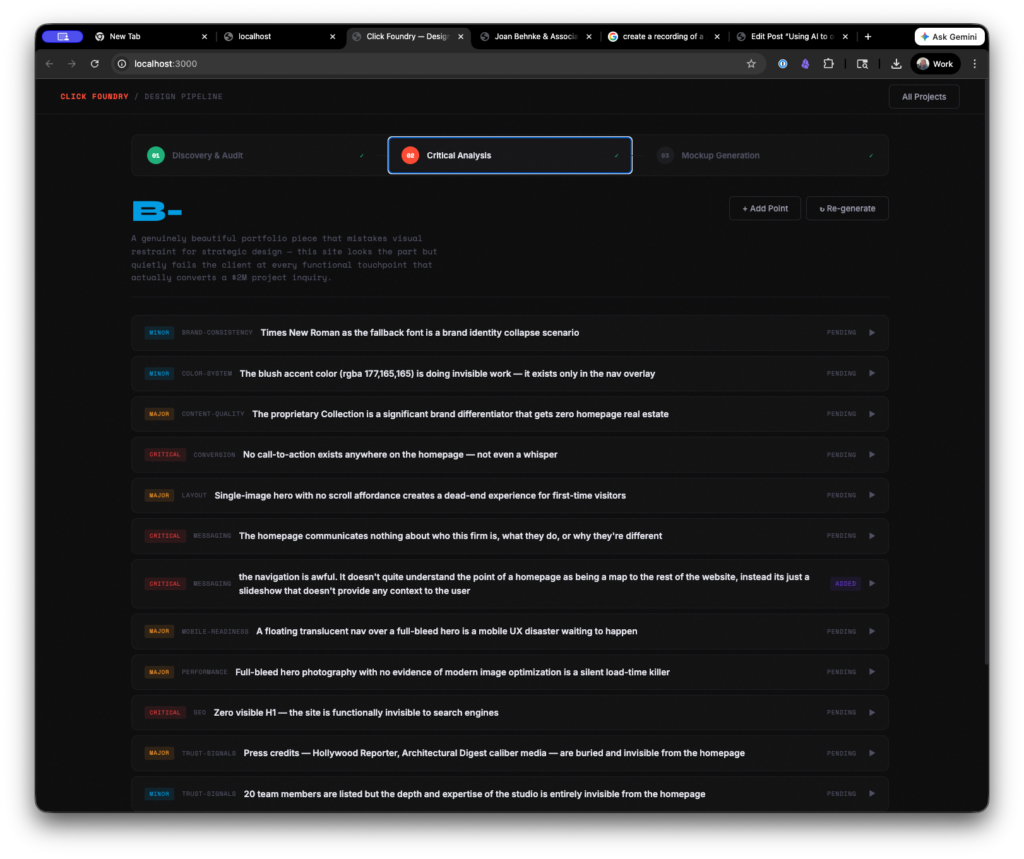Go to the Mockup Generation step
This screenshot has width=1024, height=859.
(x=762, y=156)
